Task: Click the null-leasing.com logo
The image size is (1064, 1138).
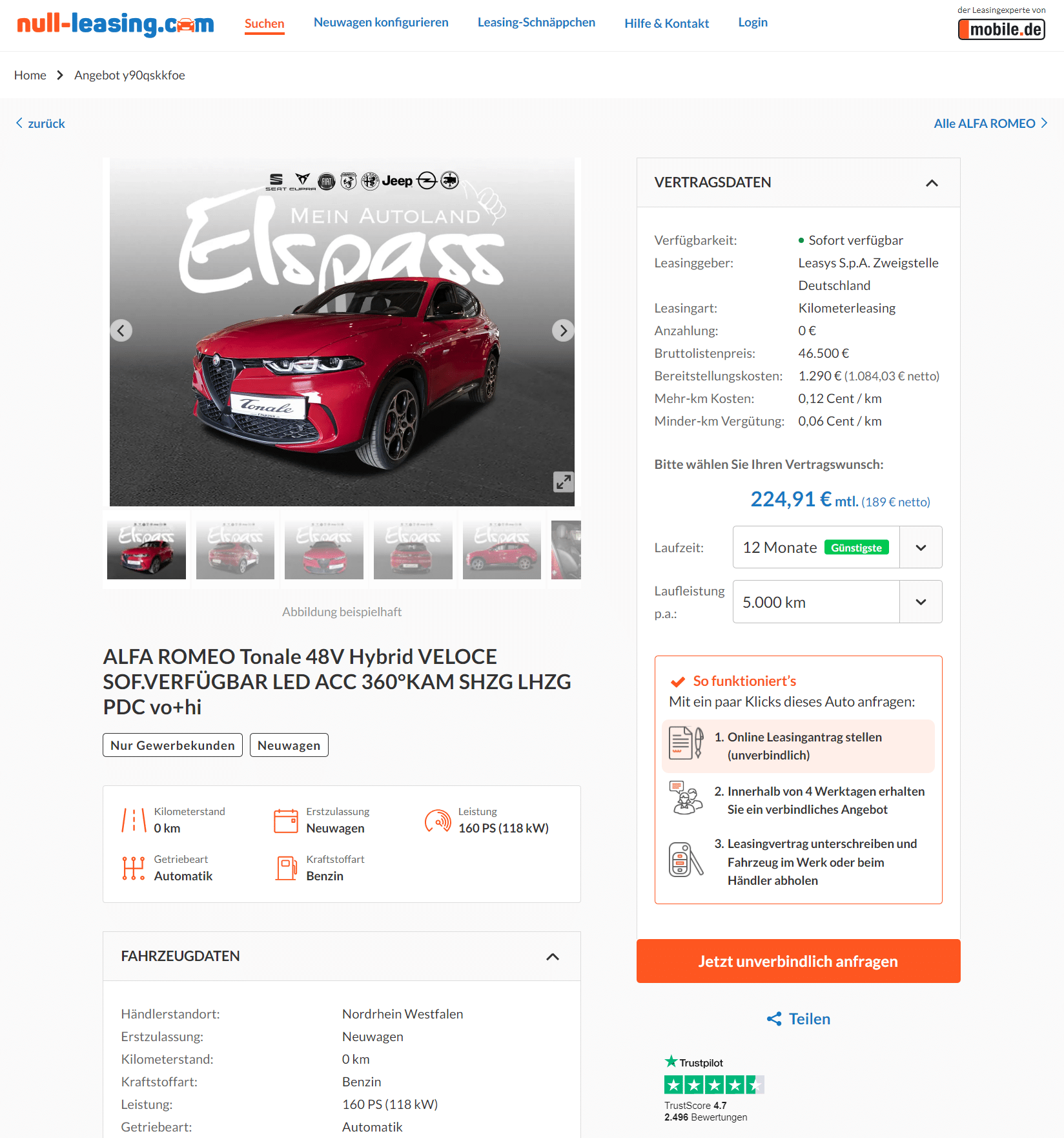Action: click(x=115, y=24)
